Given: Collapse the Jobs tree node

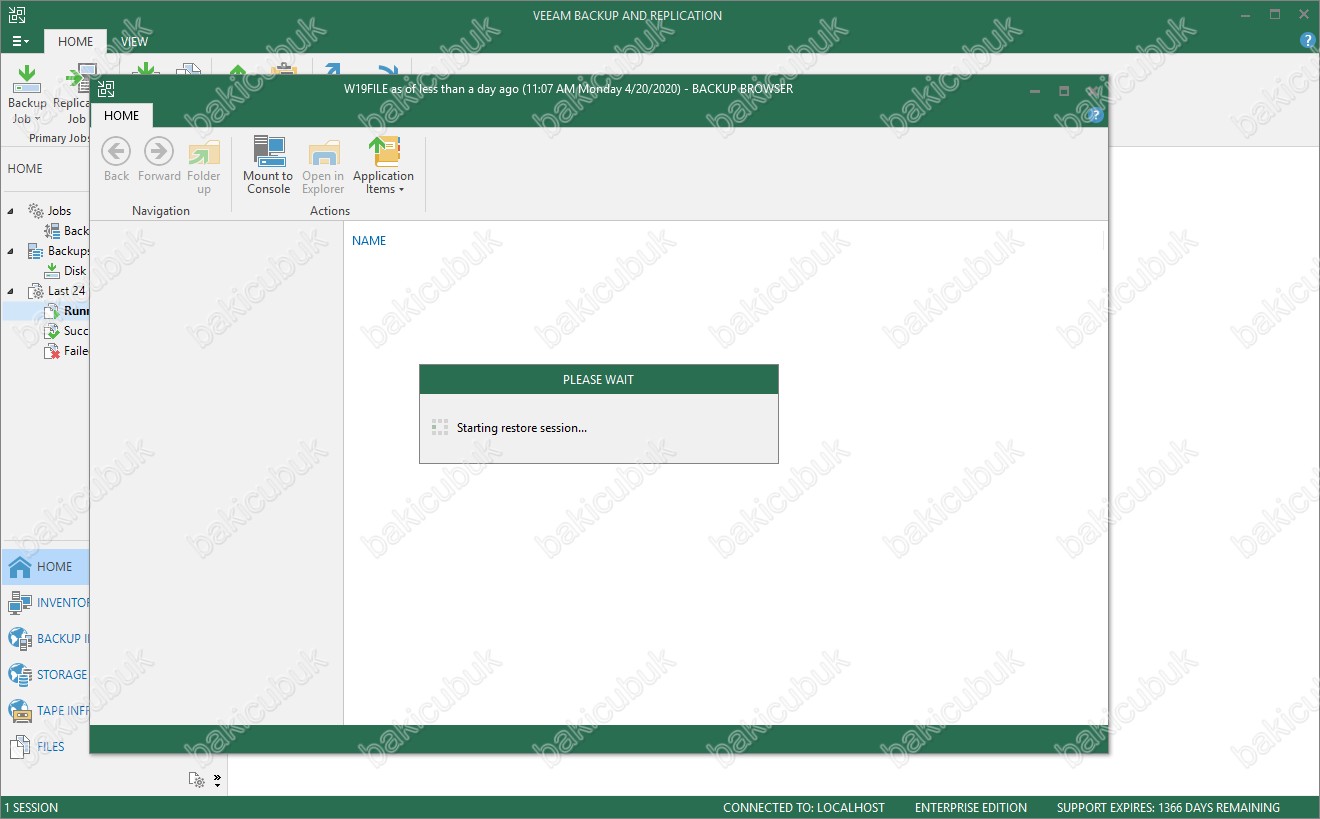Looking at the screenshot, I should click(11, 211).
